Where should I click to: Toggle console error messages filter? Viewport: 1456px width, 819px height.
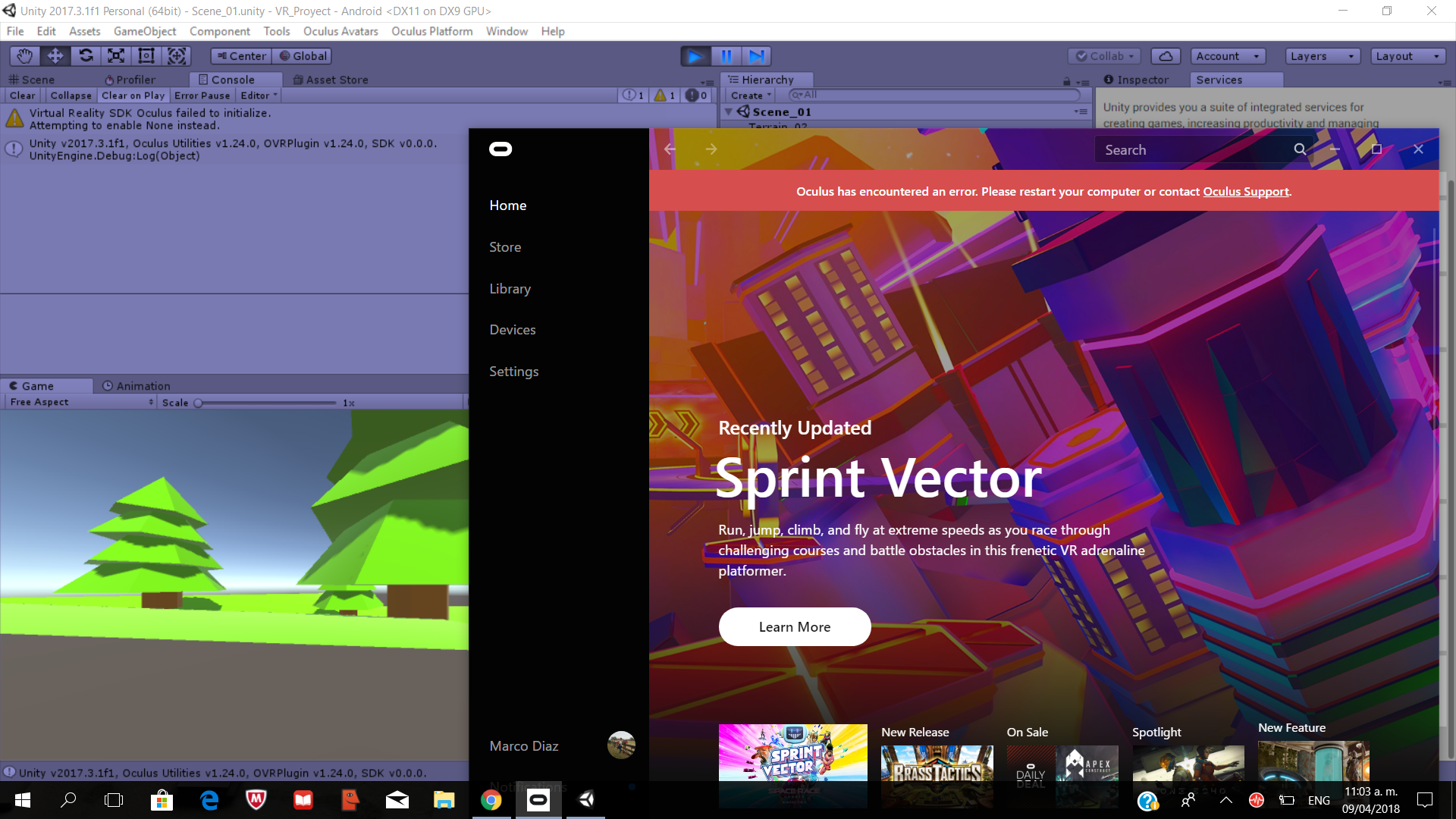(696, 96)
